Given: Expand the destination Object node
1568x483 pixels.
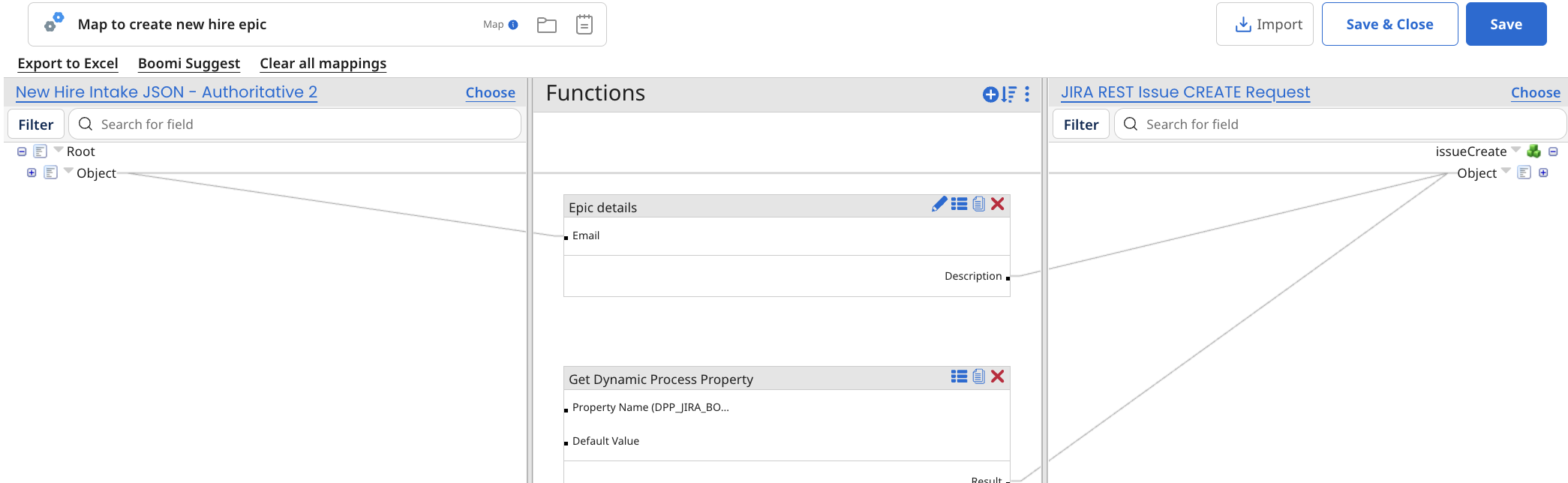Looking at the screenshot, I should [x=1543, y=173].
